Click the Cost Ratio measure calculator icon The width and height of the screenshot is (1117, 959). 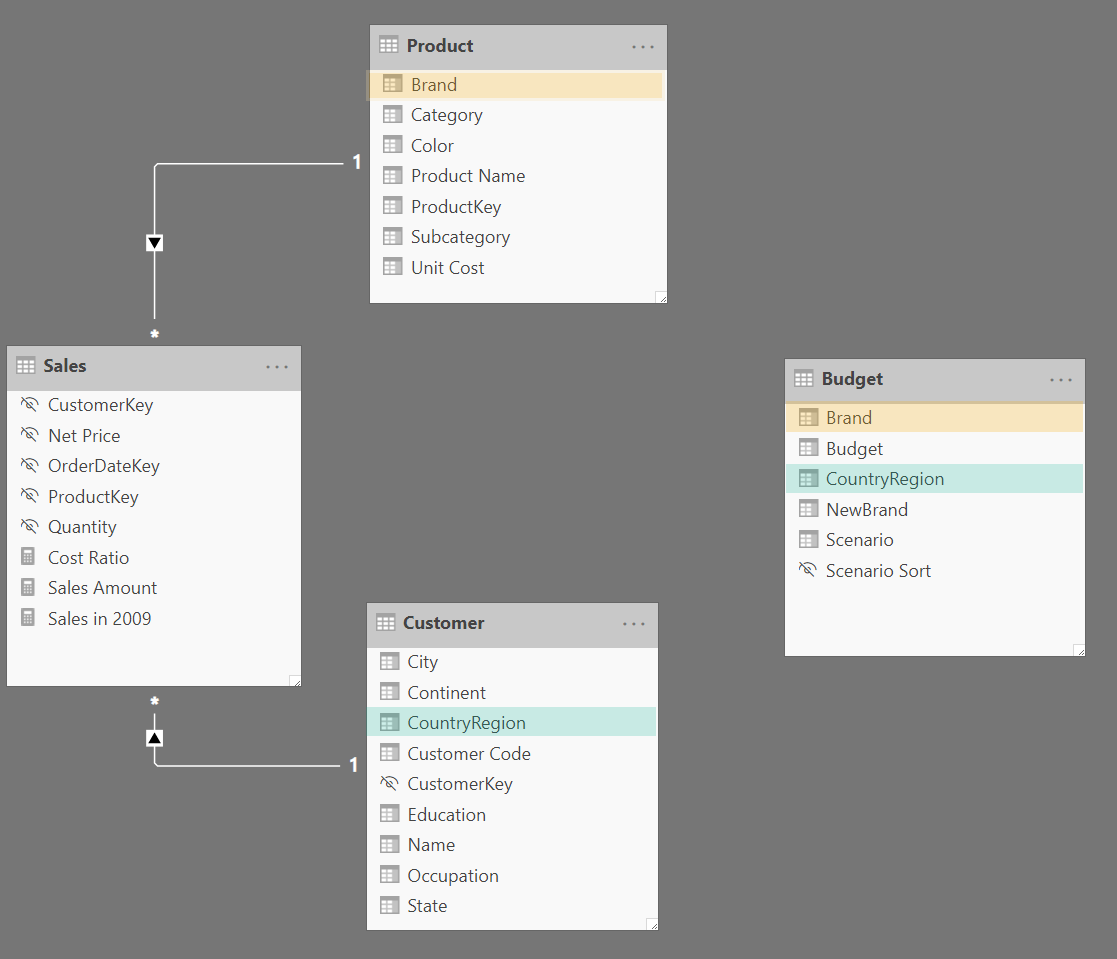point(28,558)
